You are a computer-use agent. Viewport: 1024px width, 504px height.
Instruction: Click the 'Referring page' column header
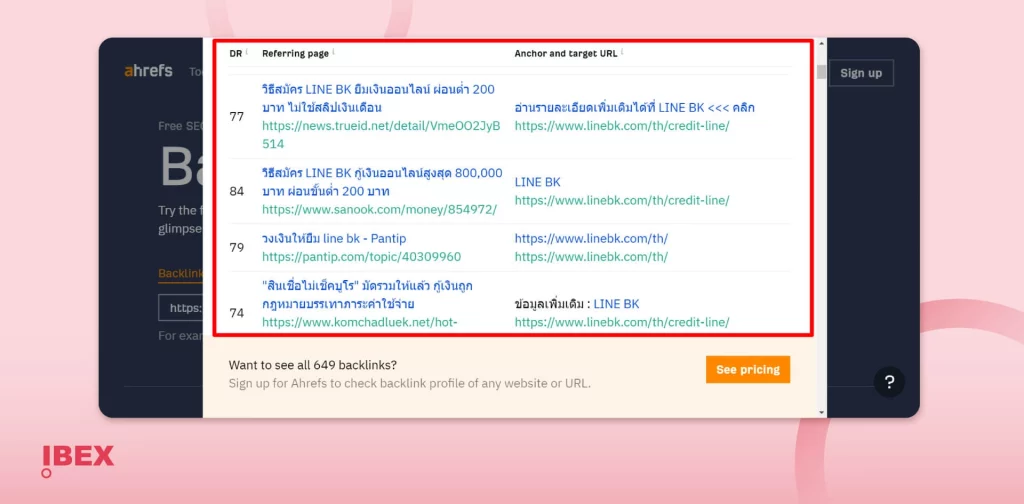[295, 54]
